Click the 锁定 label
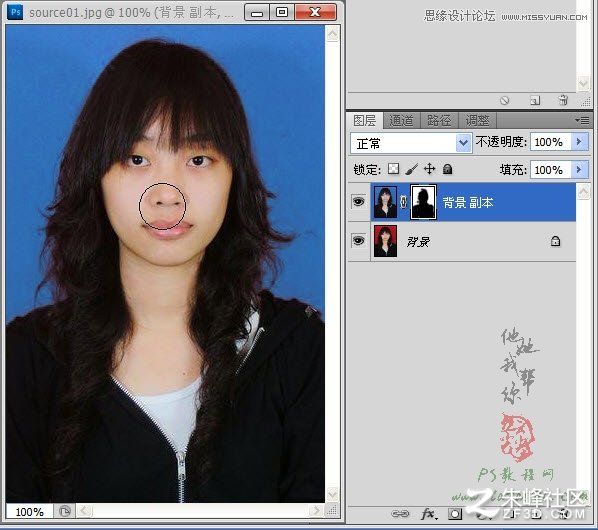The image size is (598, 530). coord(367,169)
